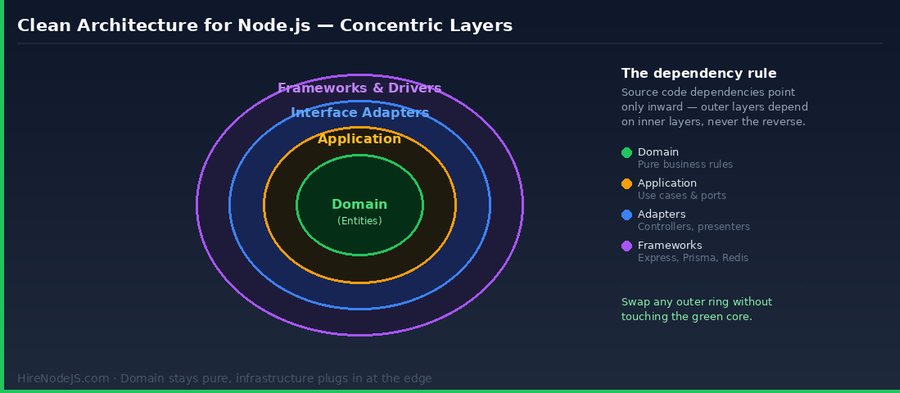Click the 'Frameworks' legend entry text
This screenshot has height=393, width=900.
670,245
